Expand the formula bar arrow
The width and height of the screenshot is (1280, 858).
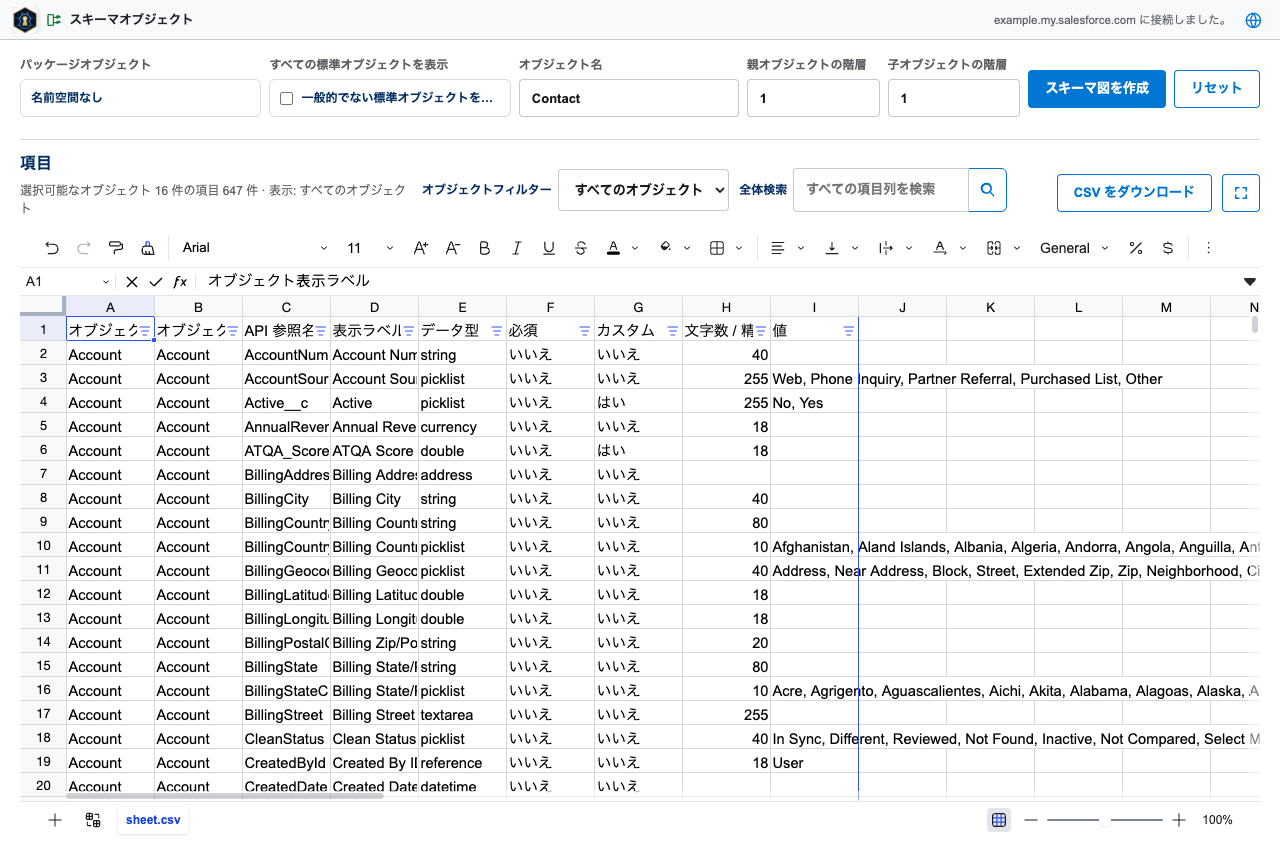point(1249,282)
